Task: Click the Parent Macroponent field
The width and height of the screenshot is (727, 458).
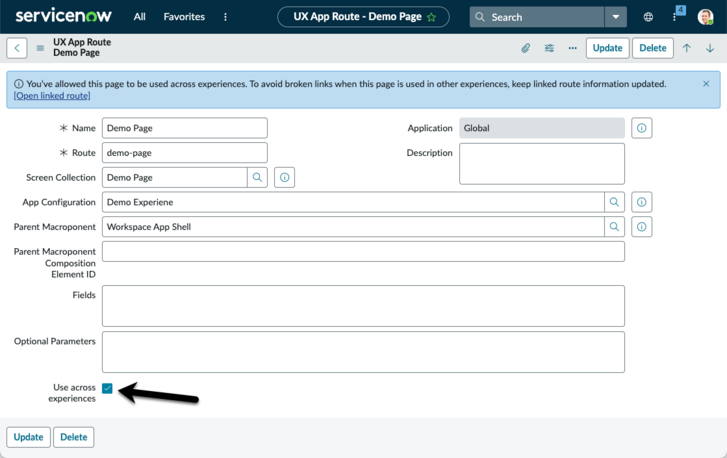Action: 353,227
